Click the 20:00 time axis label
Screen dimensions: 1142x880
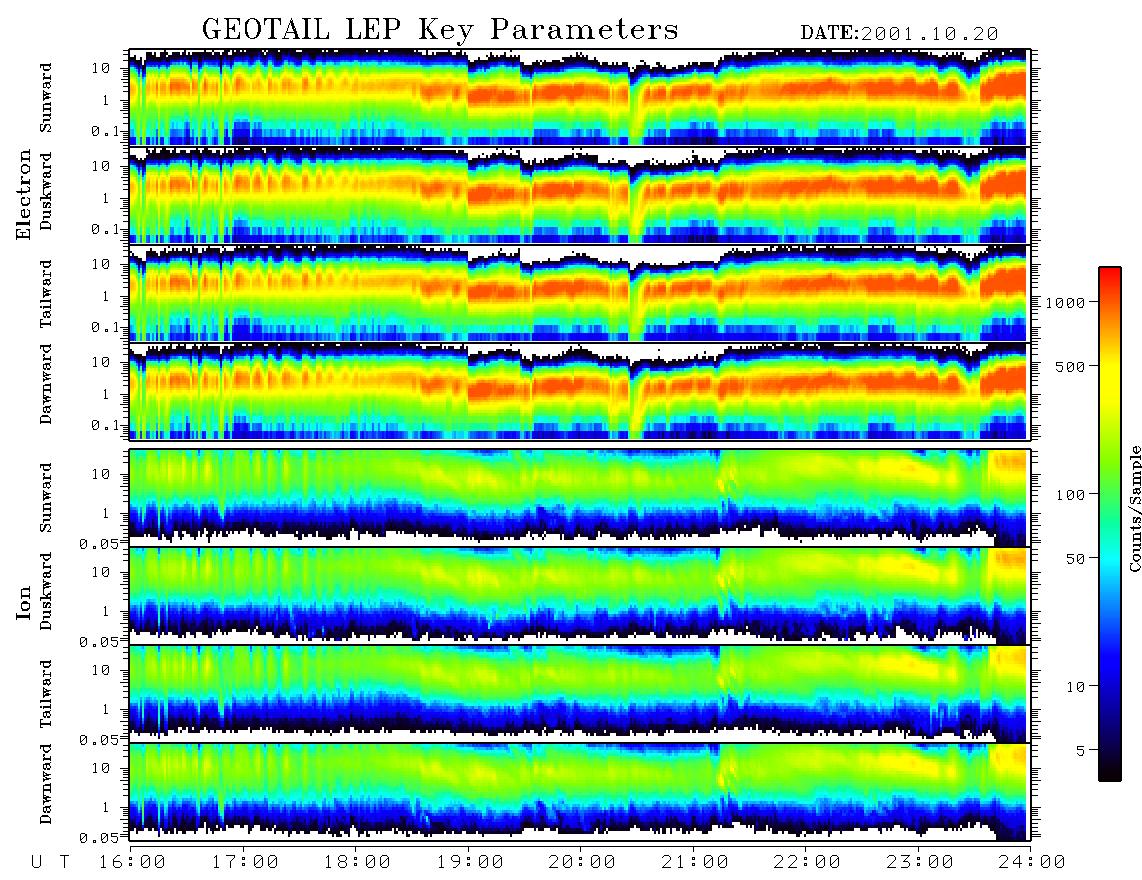coord(581,862)
